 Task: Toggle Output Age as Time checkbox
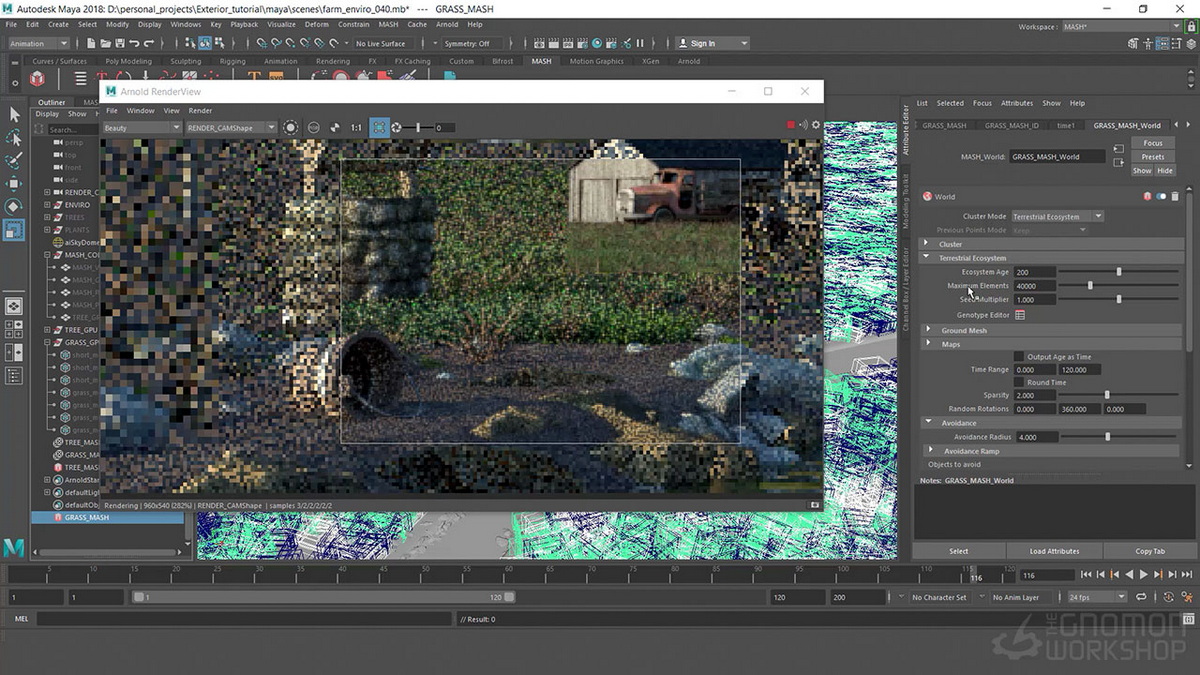pos(1019,356)
